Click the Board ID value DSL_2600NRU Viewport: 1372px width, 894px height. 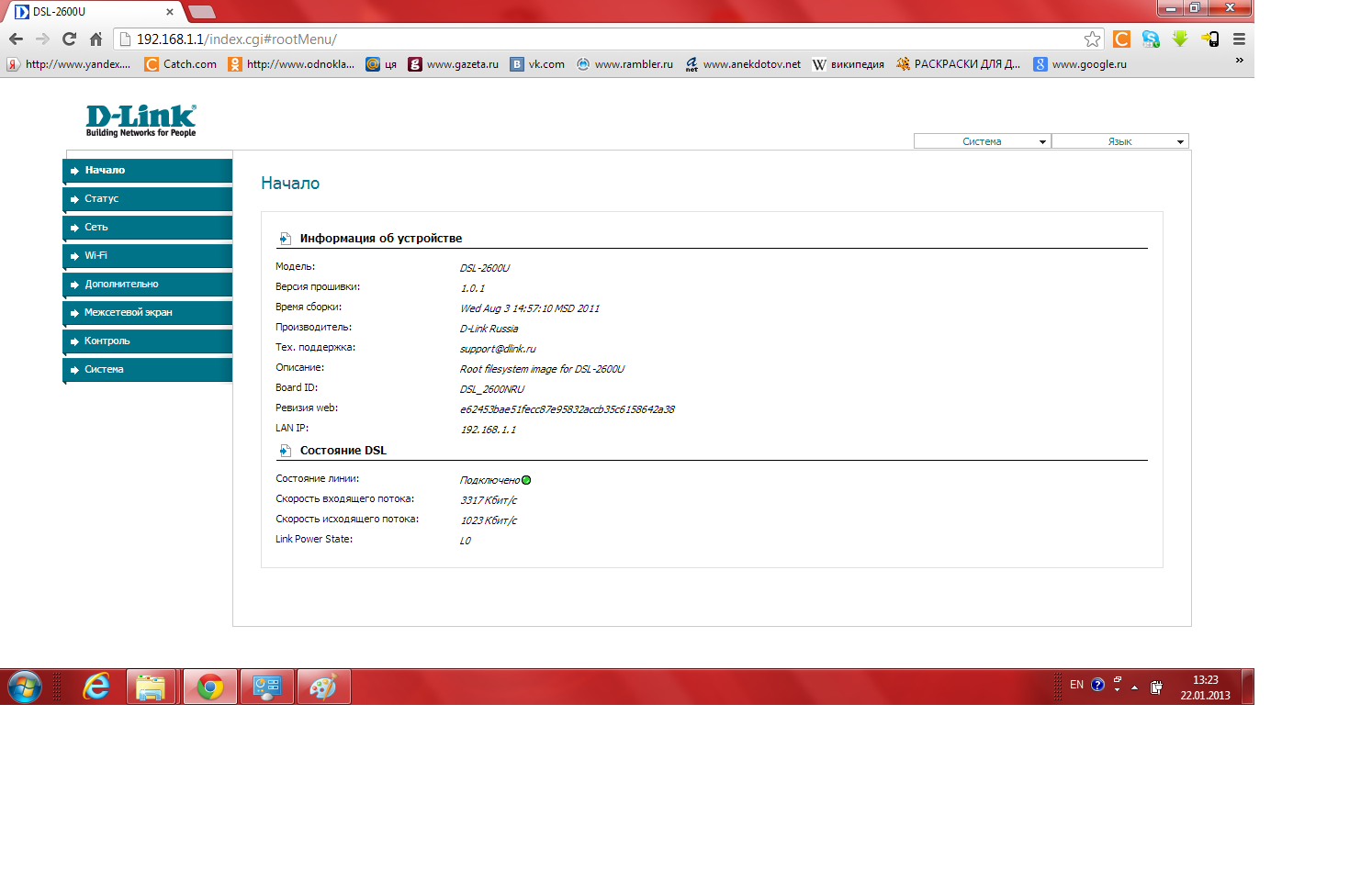pos(492,389)
